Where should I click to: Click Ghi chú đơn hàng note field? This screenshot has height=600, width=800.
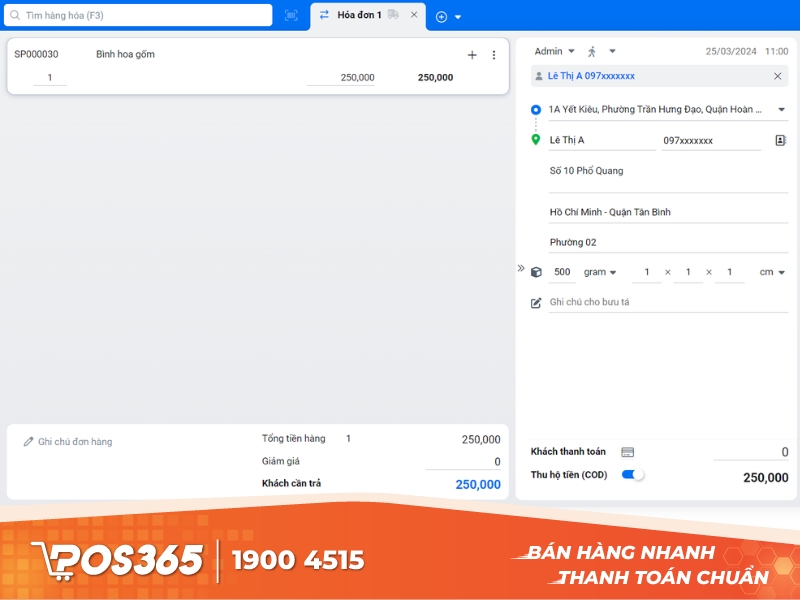[x=75, y=442]
